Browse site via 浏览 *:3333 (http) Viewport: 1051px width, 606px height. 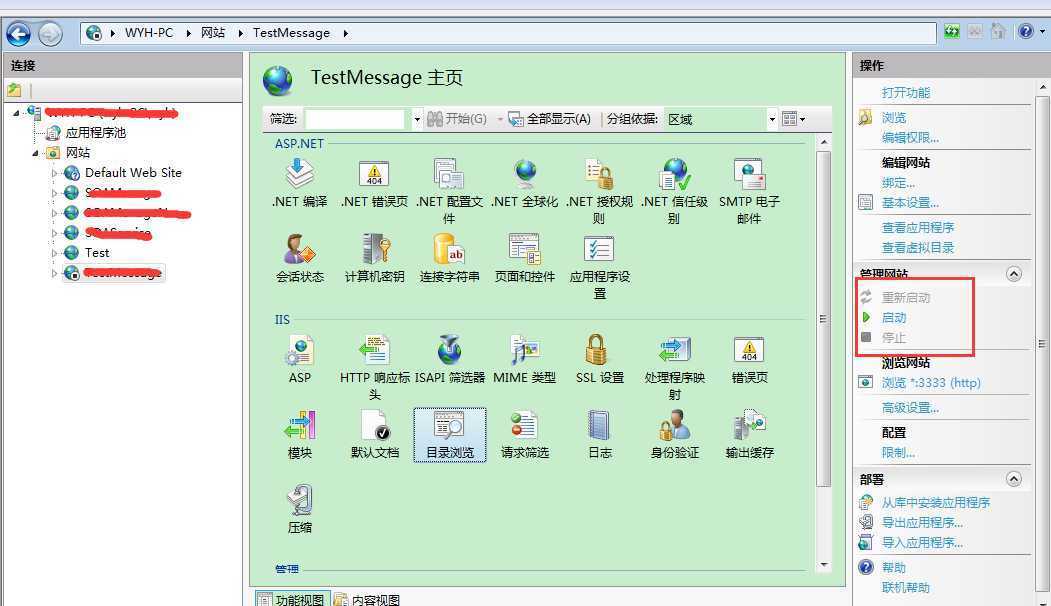point(930,383)
